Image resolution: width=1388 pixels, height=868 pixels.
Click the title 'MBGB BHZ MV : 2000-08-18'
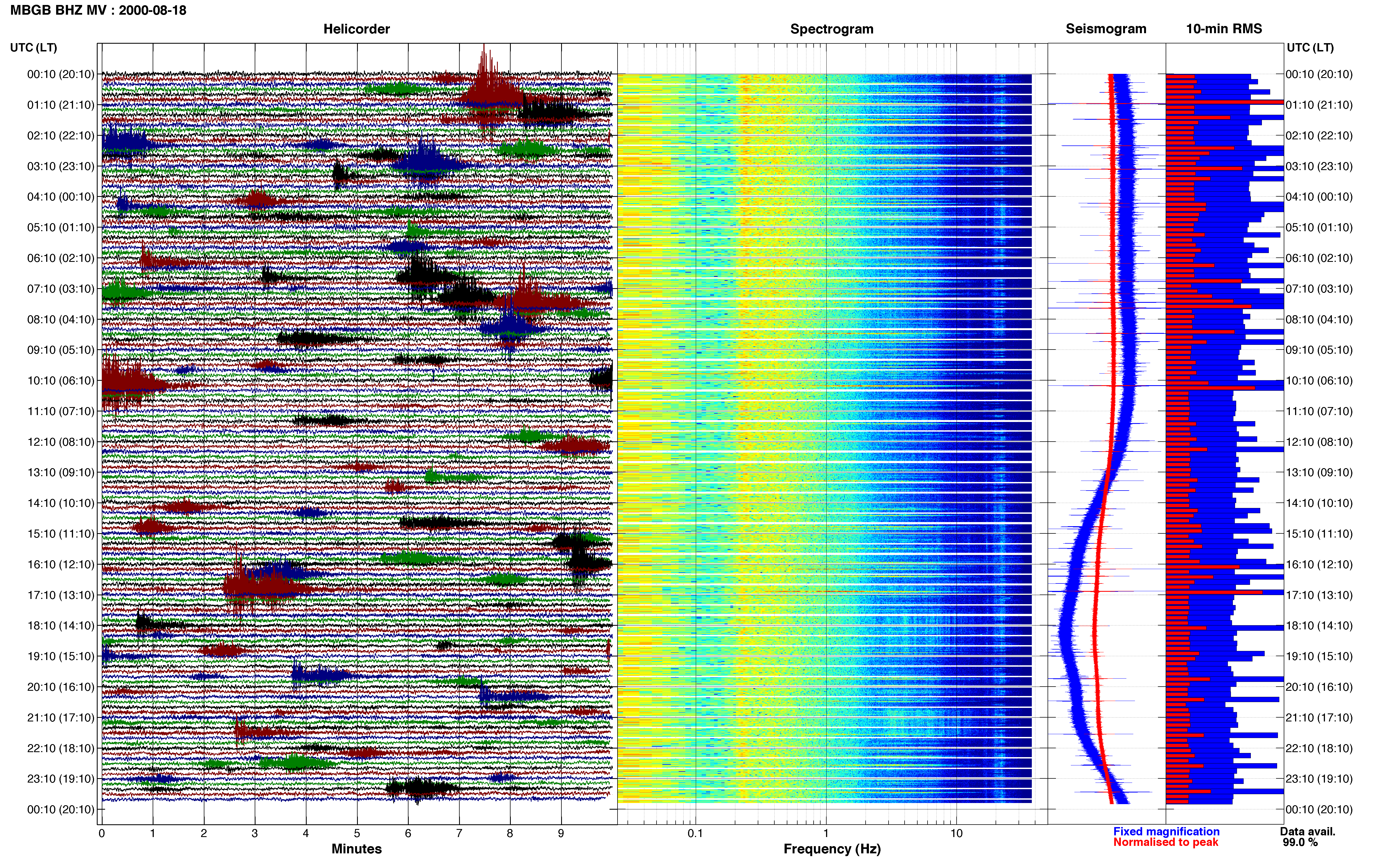click(98, 10)
